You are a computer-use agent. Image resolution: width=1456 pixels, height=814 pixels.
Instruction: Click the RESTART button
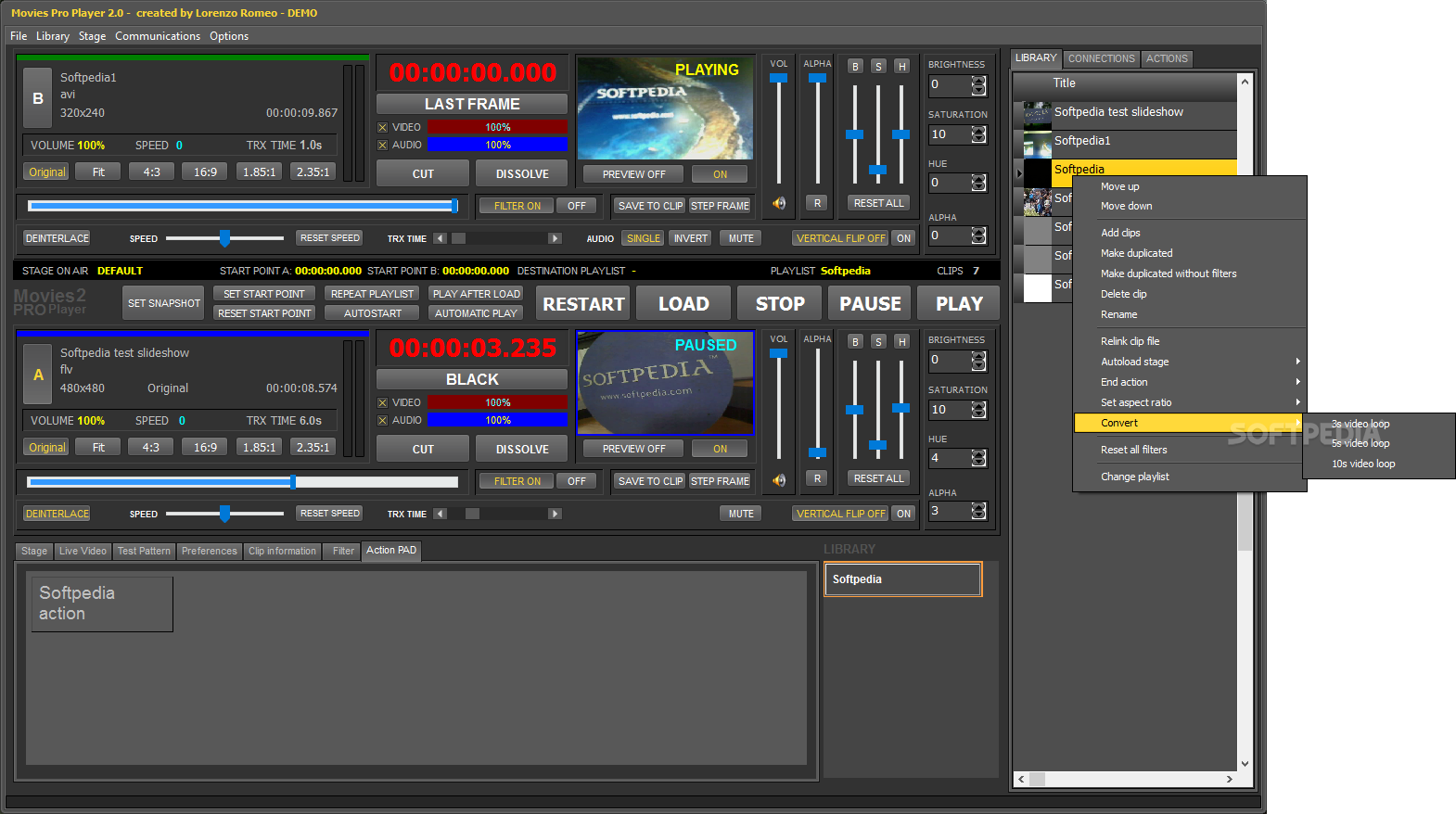[583, 304]
